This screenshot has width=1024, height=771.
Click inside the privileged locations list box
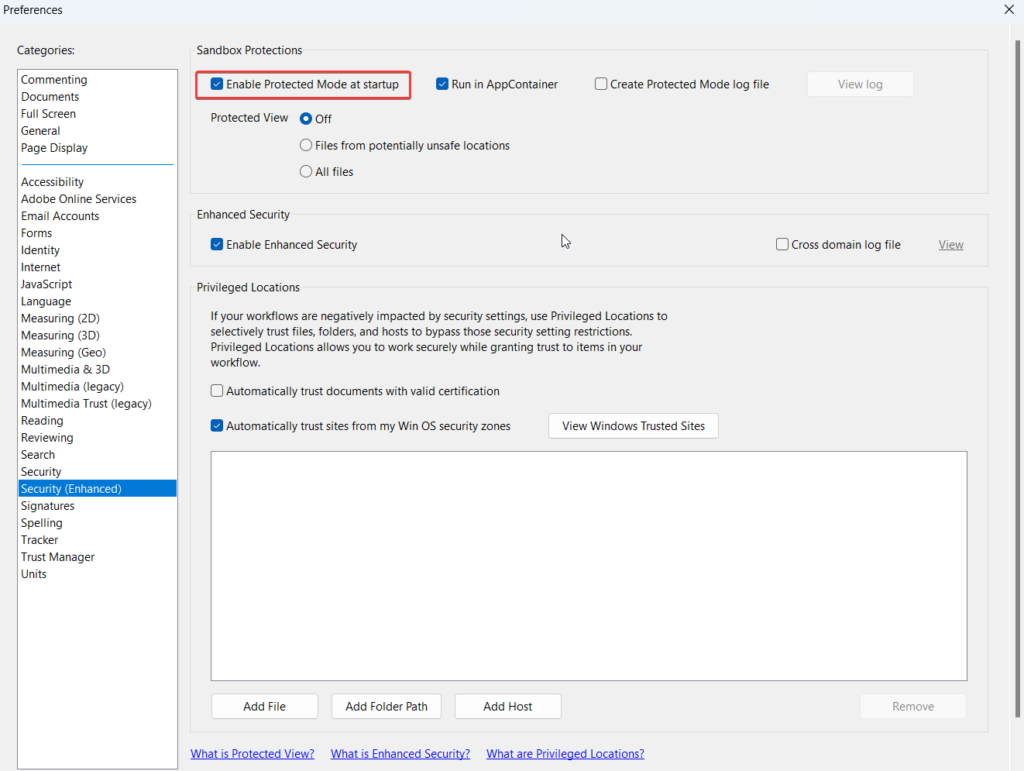[588, 565]
